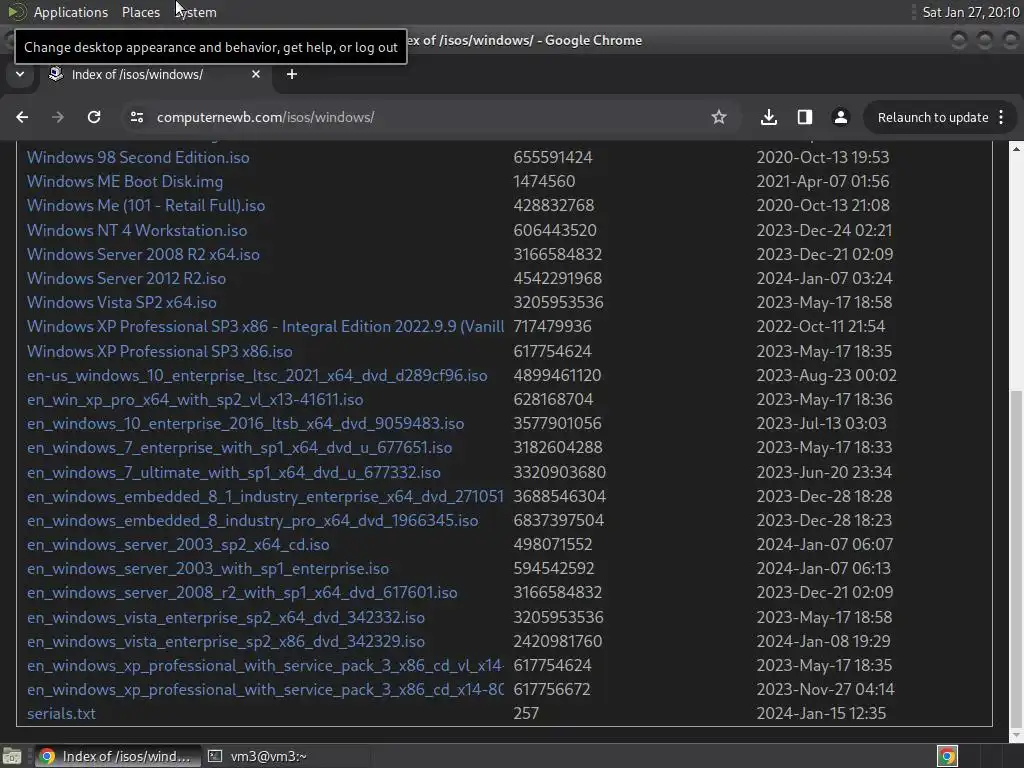
Task: Open en_windows_server_2003_sp2_x64_cd.iso
Action: 178,545
